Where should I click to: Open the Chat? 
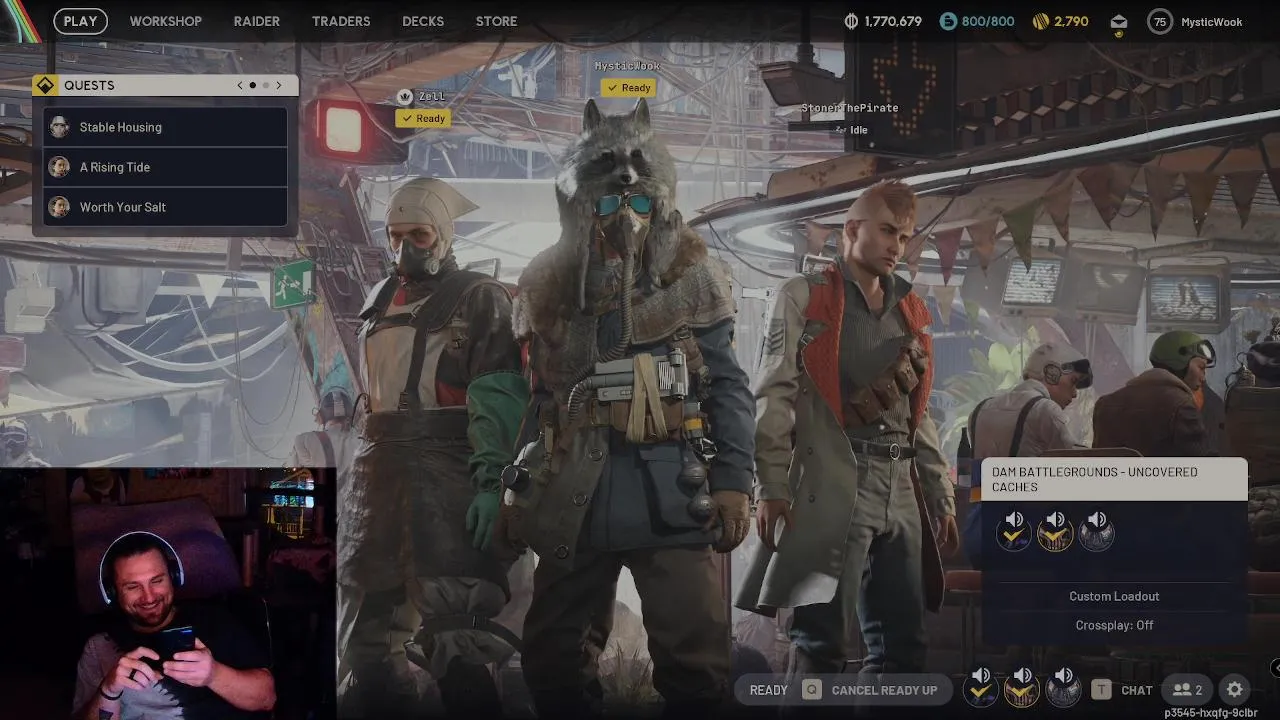[1137, 690]
